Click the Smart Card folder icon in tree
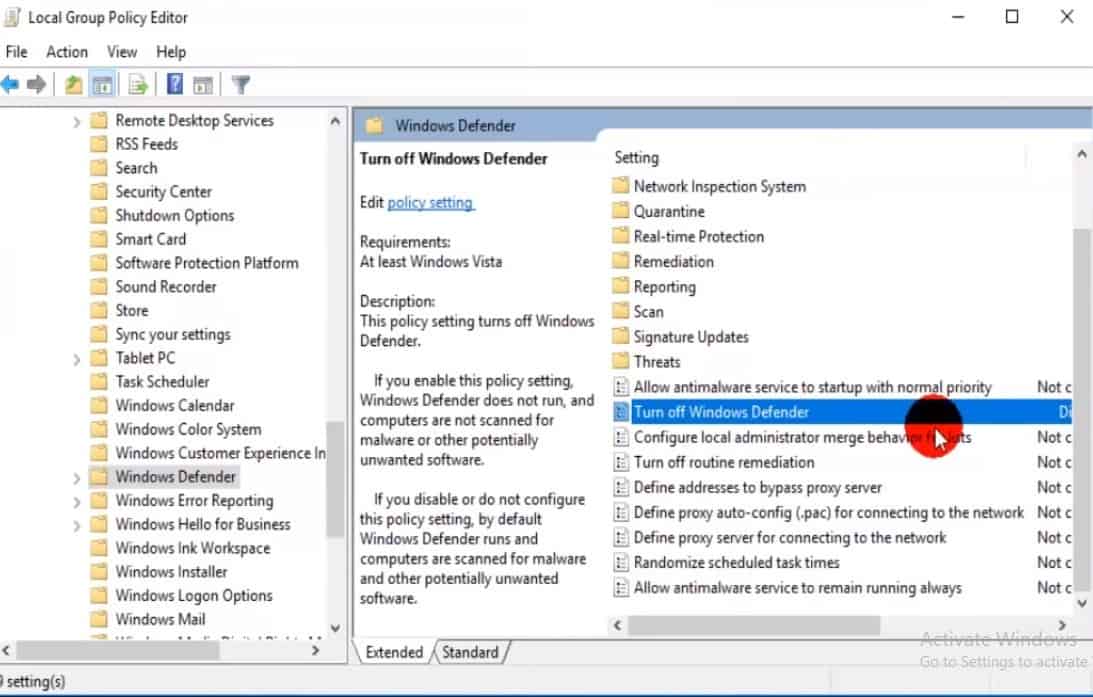Screen dimensions: 1093x697 coord(100,239)
